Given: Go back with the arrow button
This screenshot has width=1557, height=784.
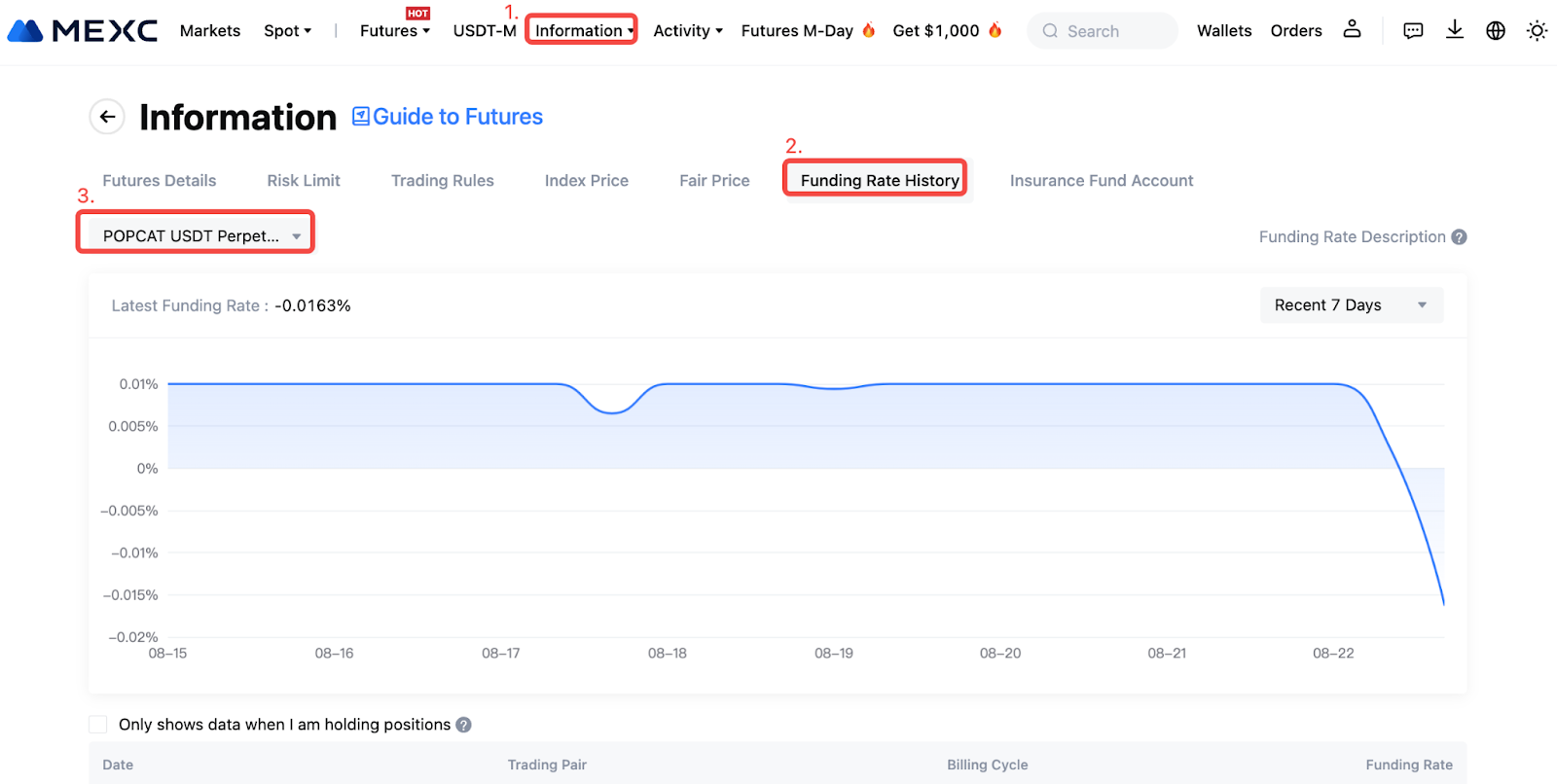Looking at the screenshot, I should [107, 117].
